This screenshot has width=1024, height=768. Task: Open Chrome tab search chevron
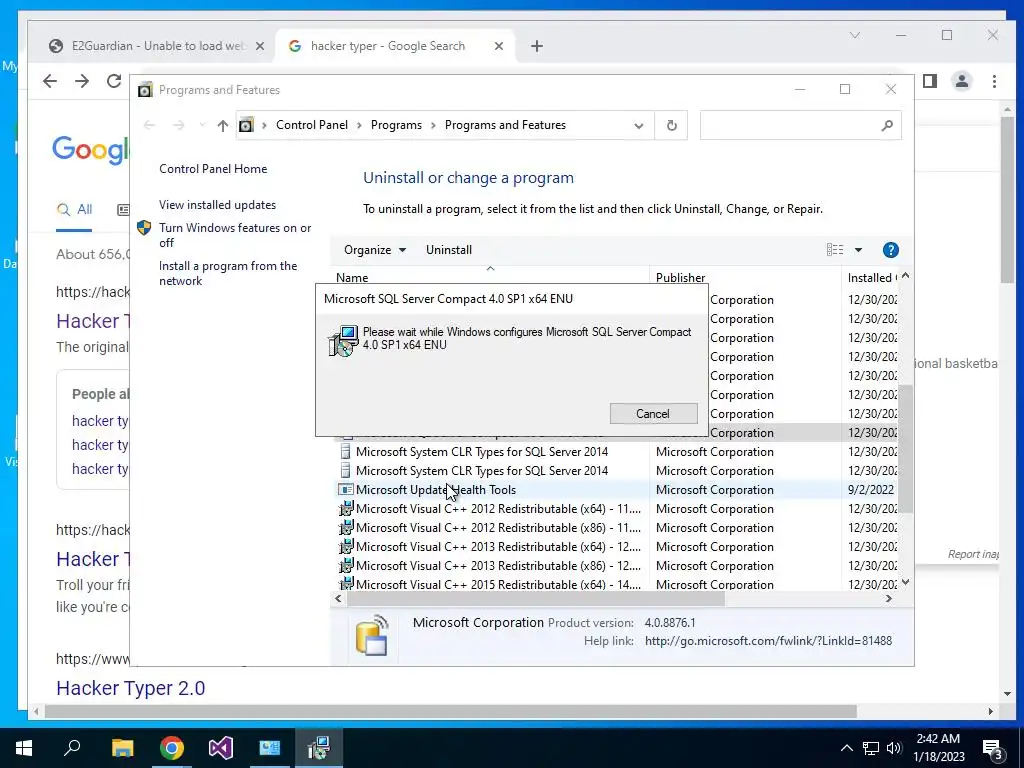point(855,35)
